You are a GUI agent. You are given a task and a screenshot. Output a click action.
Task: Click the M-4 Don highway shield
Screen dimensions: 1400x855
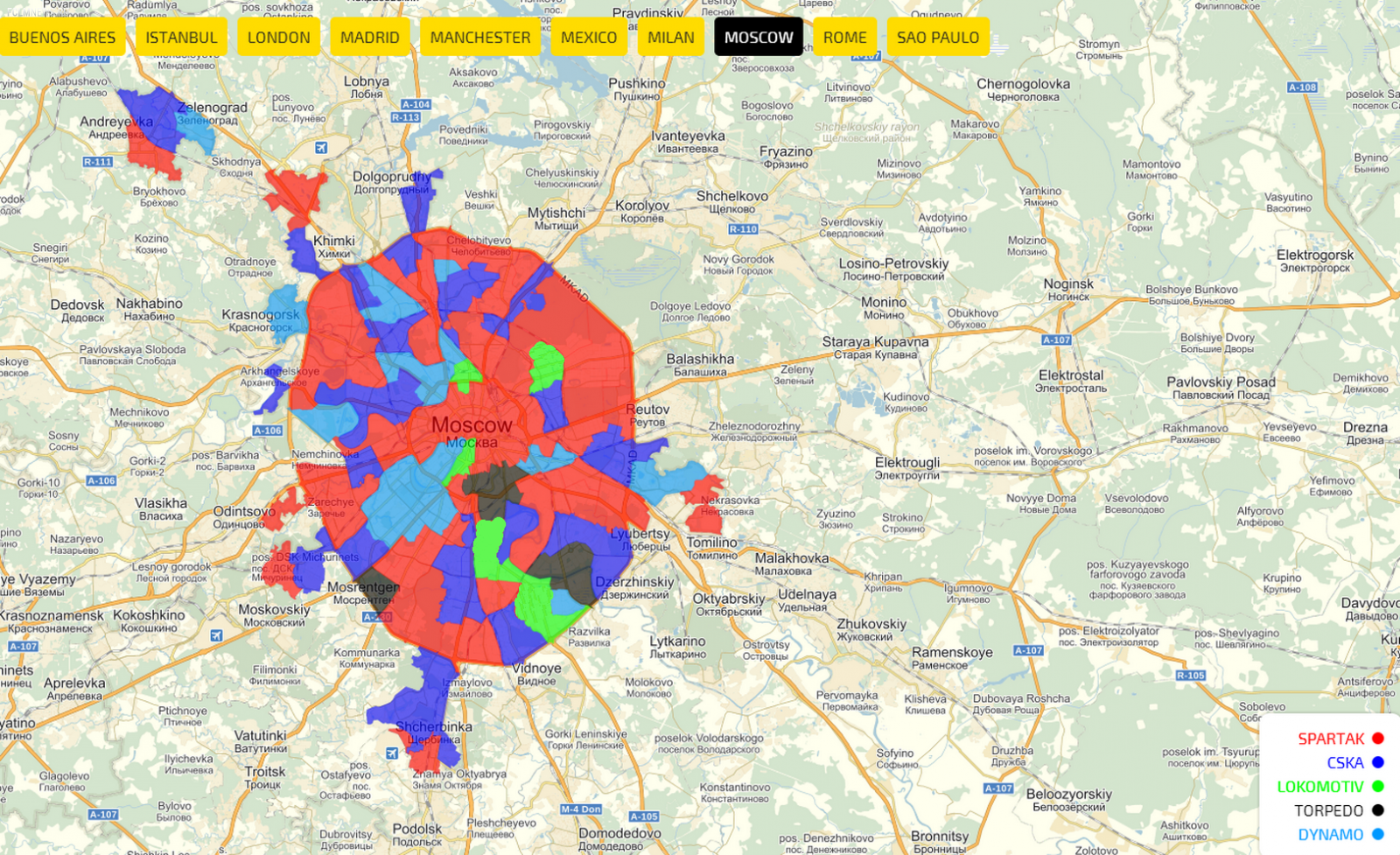point(581,809)
